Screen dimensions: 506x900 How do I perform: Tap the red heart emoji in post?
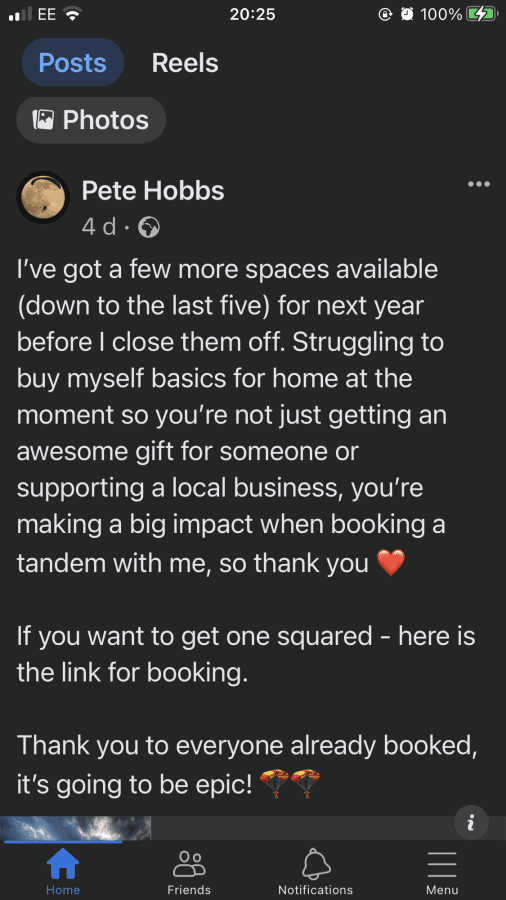click(x=391, y=562)
